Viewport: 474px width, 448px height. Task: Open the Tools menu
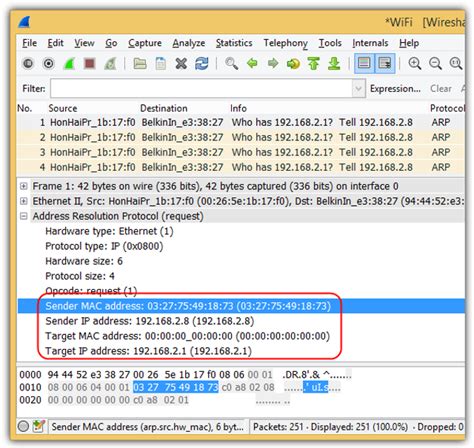point(330,43)
